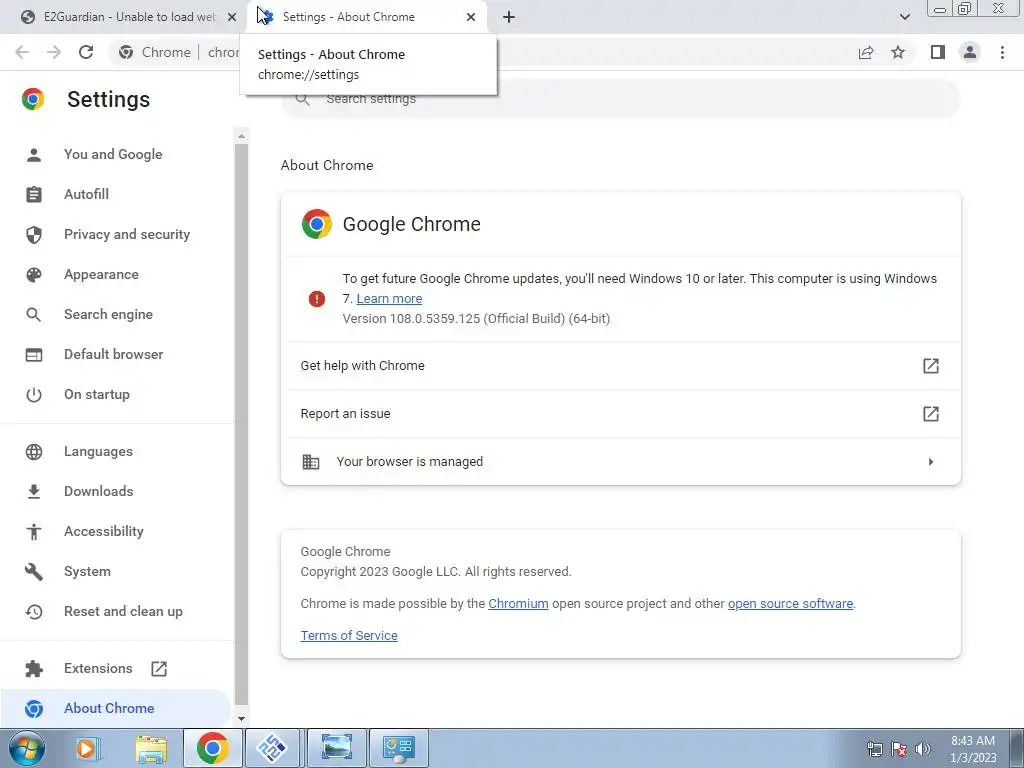Open a new tab with plus button

coord(509,17)
